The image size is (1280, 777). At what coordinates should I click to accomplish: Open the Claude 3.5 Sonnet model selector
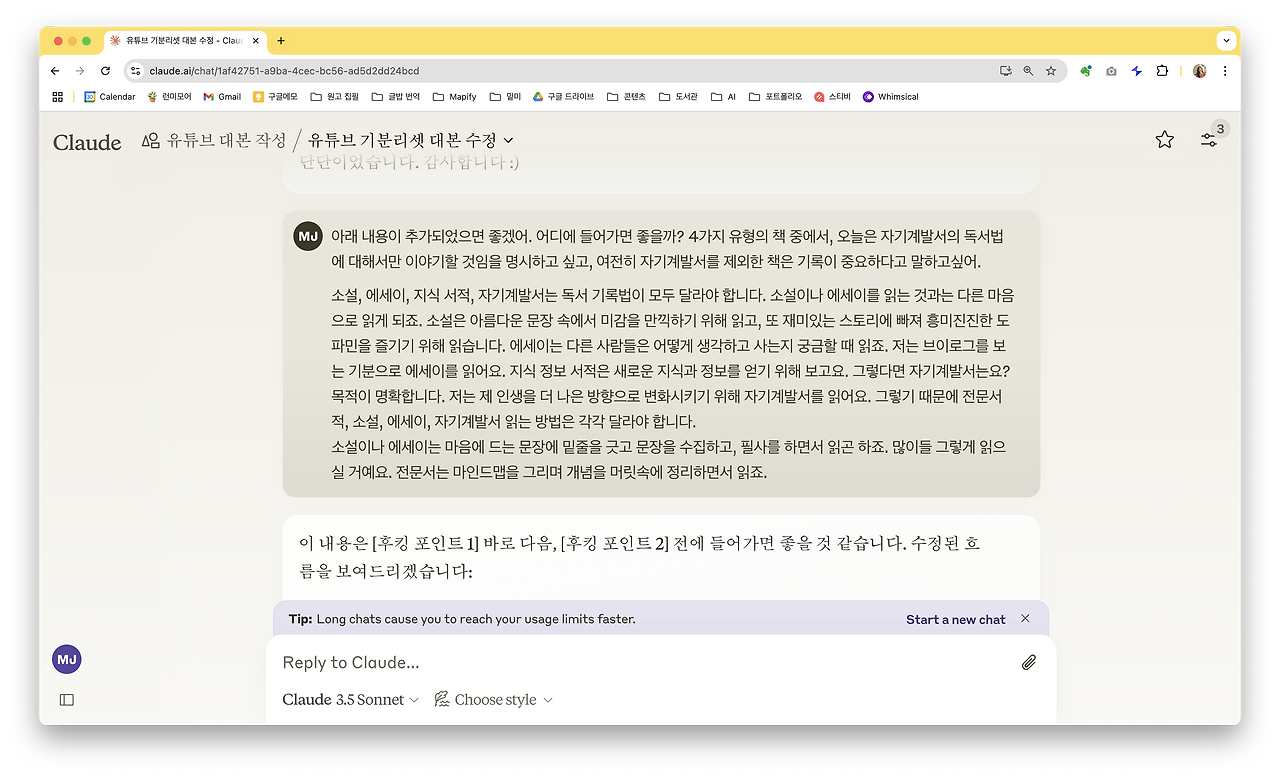coord(349,699)
